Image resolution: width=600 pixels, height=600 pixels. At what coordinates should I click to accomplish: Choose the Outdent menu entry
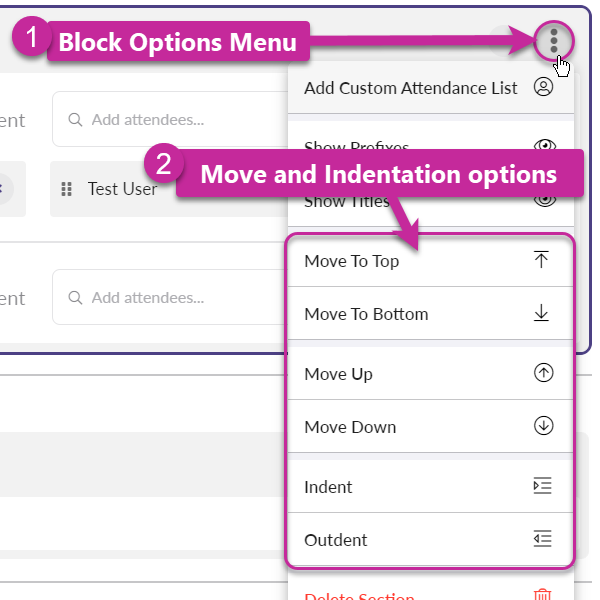point(336,540)
